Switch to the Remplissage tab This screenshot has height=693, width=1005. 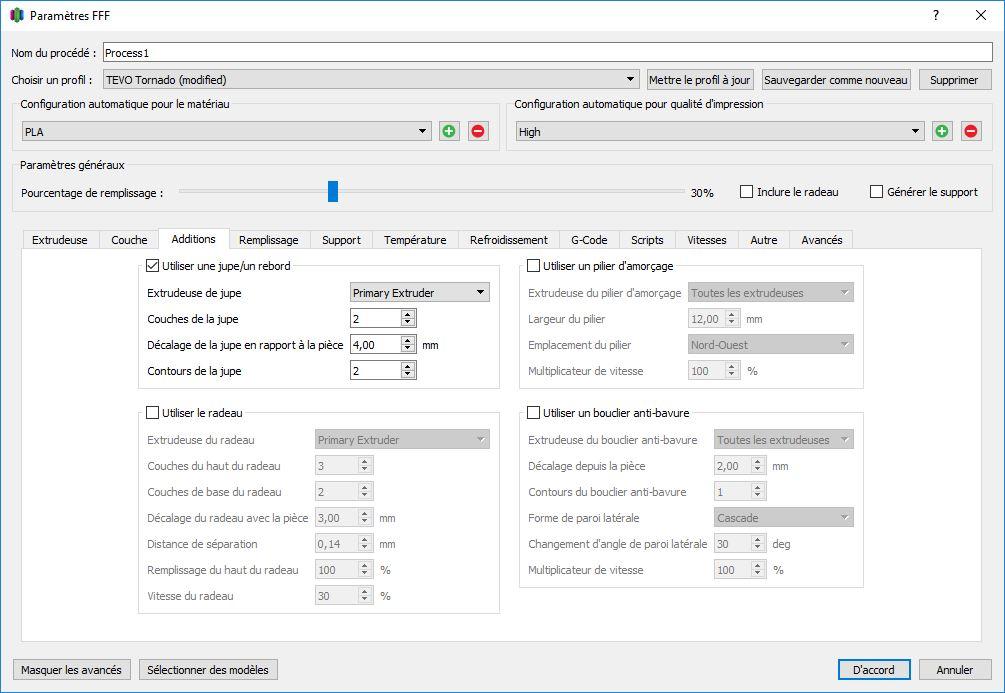coord(269,240)
